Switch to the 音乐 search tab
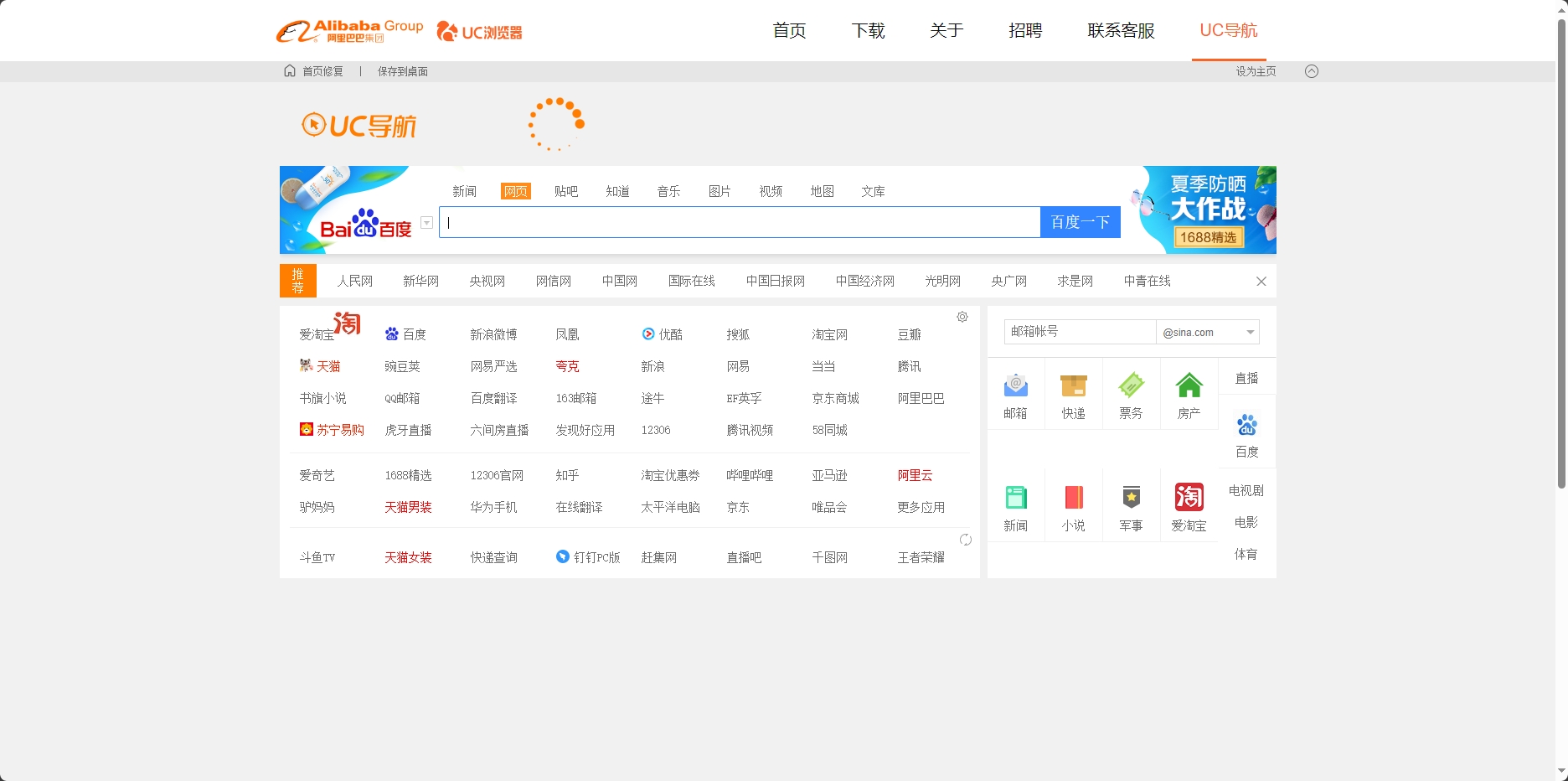This screenshot has width=1568, height=781. (x=669, y=191)
